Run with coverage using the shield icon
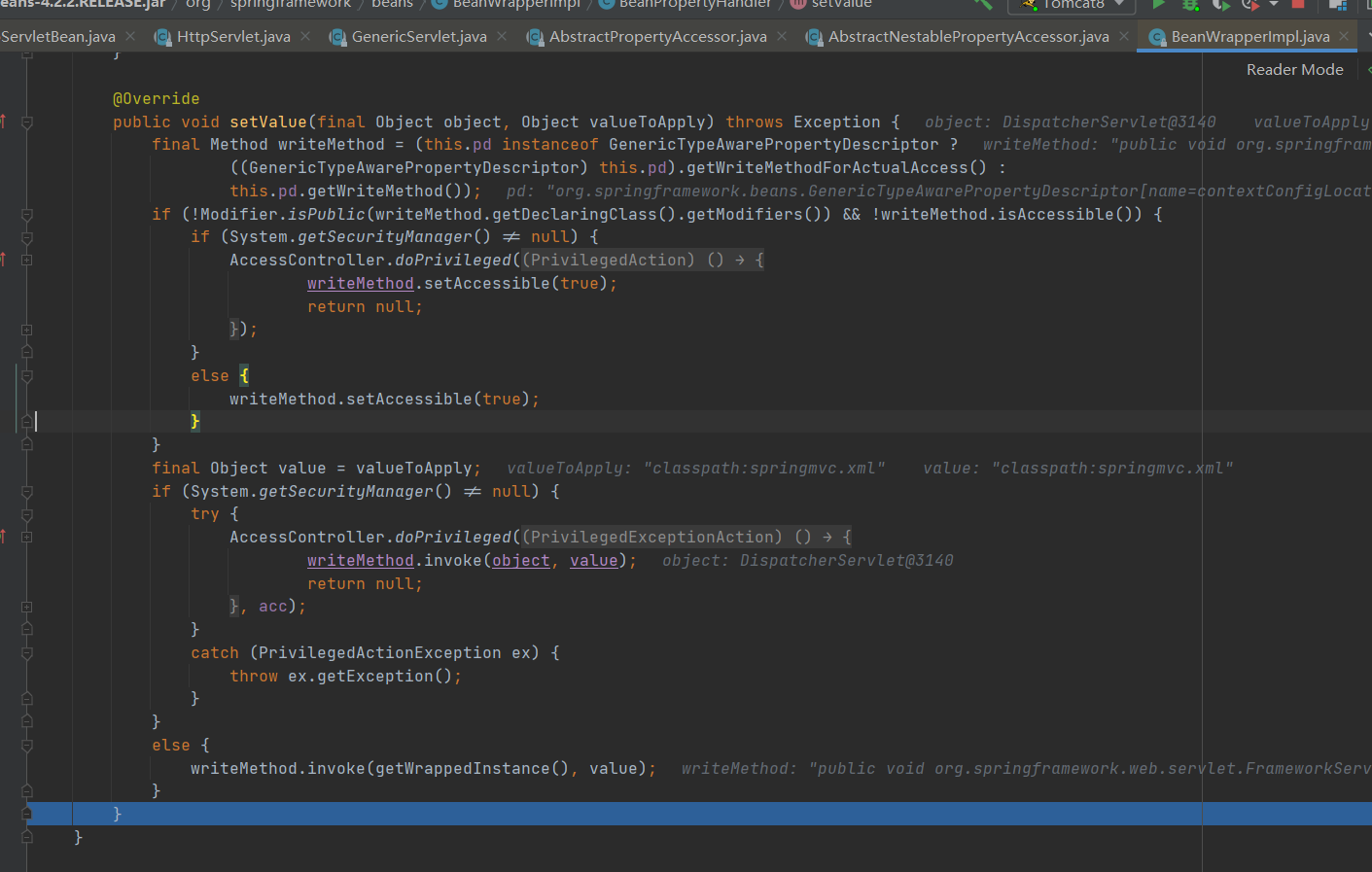The height and width of the screenshot is (872, 1372). pyautogui.click(x=1220, y=4)
